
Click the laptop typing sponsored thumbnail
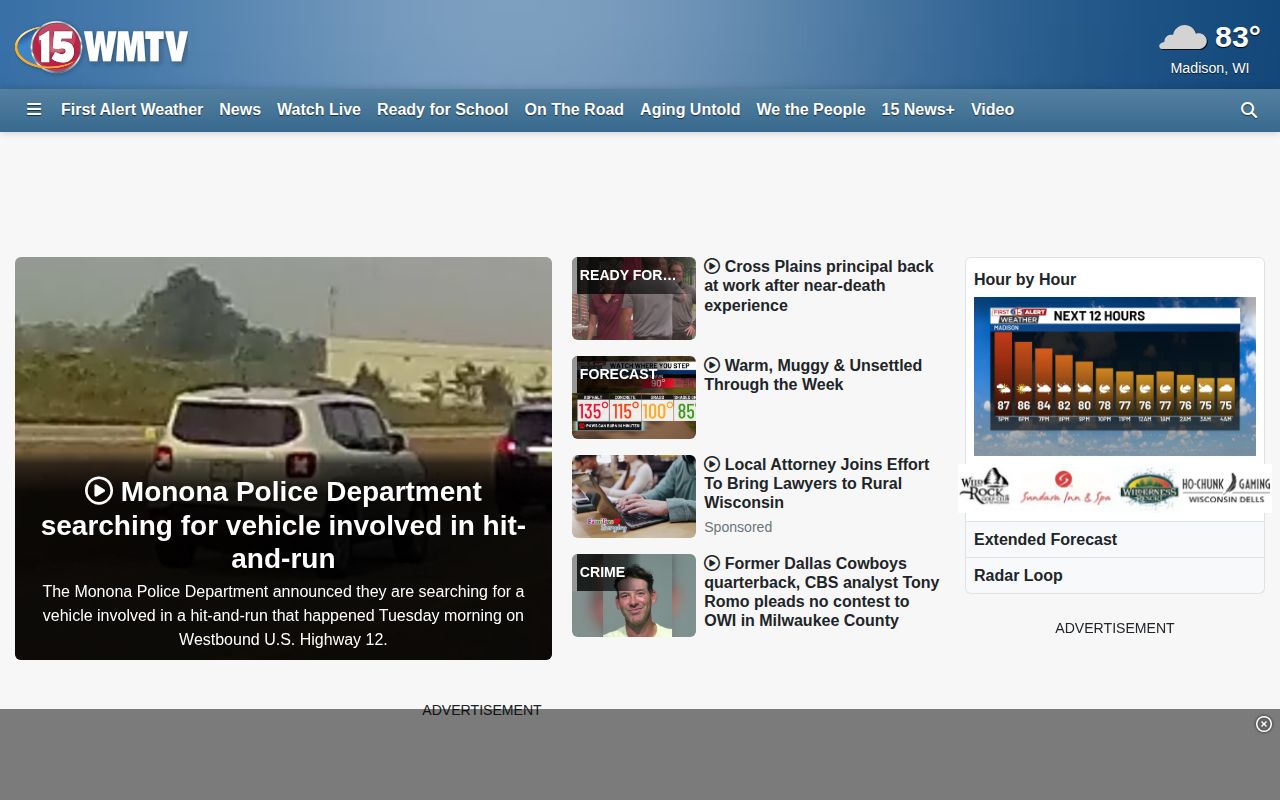pyautogui.click(x=634, y=496)
